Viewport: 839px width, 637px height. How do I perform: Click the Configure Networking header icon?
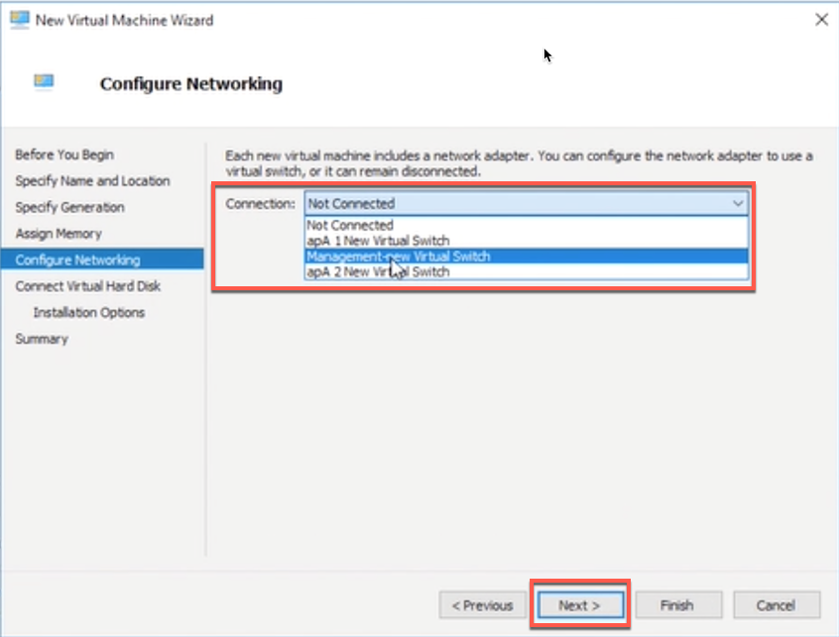[x=44, y=81]
